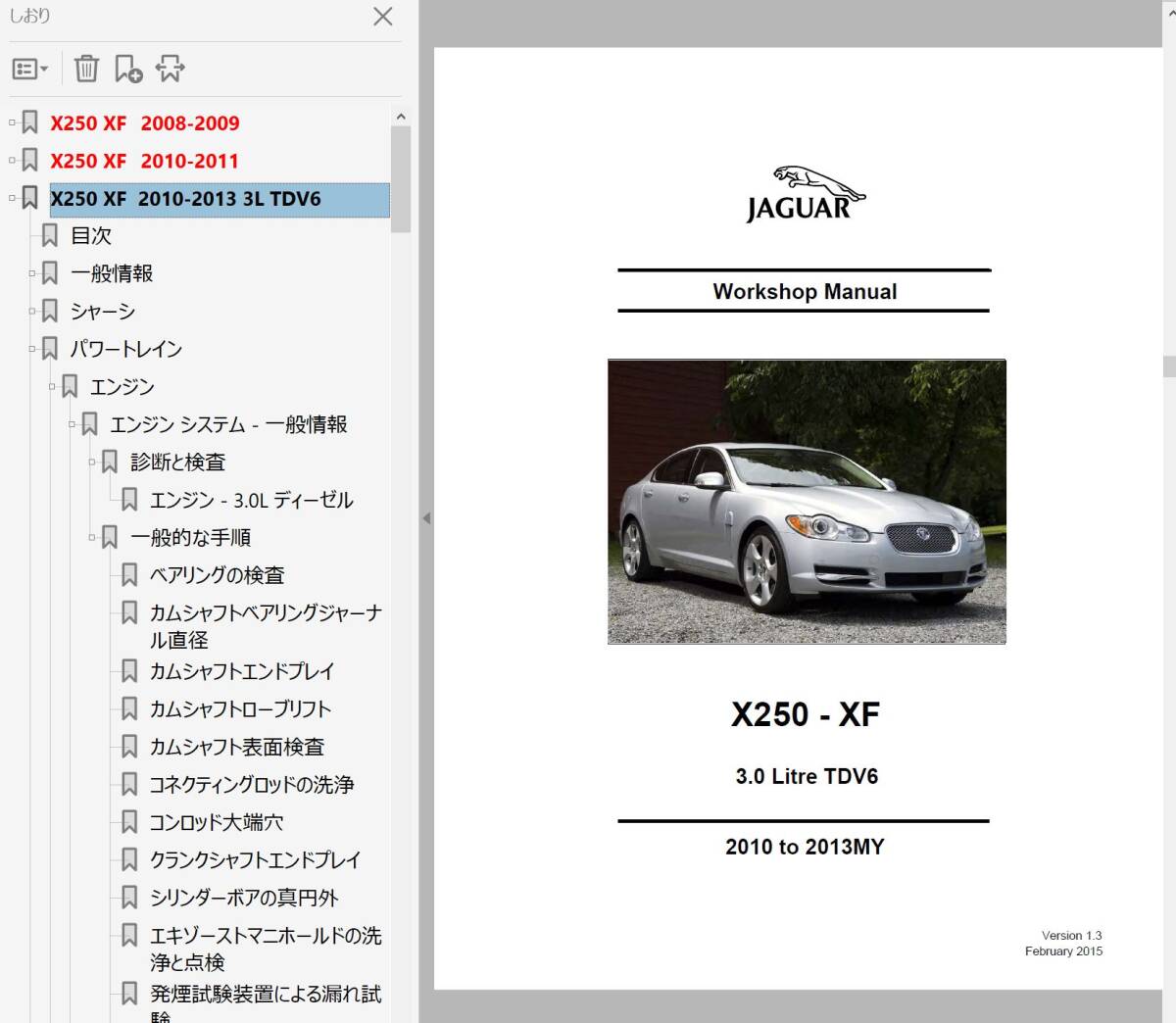1176x1023 pixels.
Task: Open bookmark X250 XF 2008-2009
Action: [145, 123]
